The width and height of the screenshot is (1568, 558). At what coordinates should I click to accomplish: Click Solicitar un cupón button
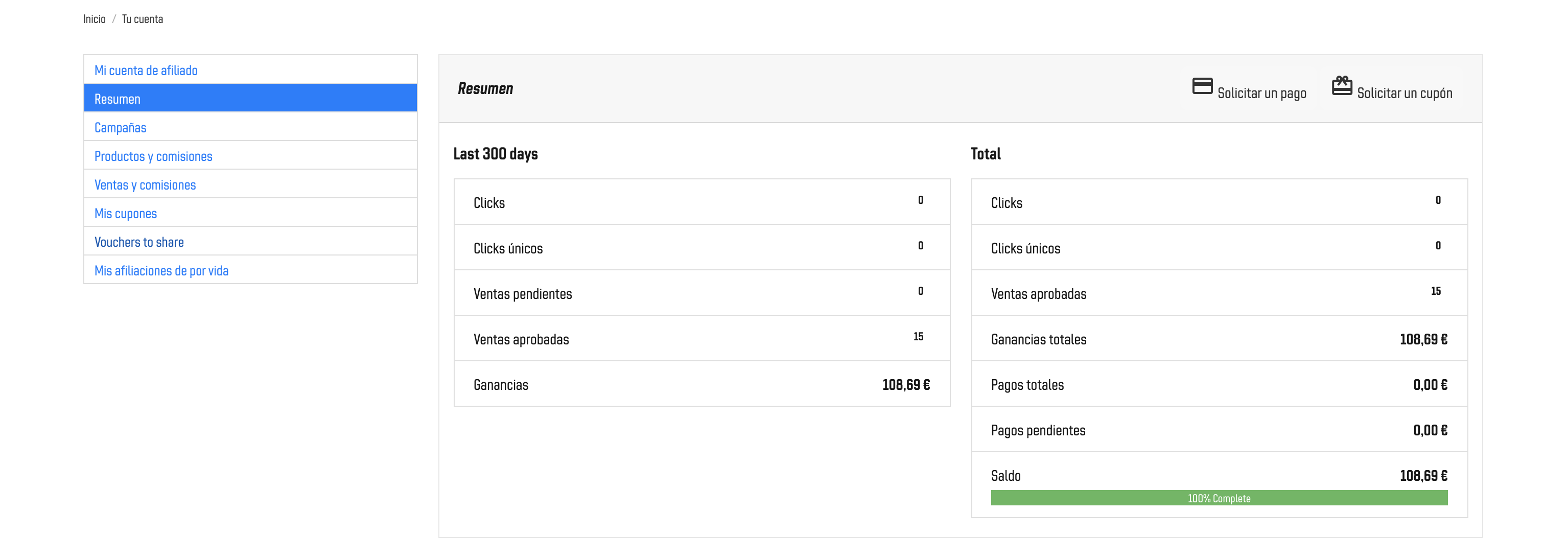pyautogui.click(x=1403, y=93)
